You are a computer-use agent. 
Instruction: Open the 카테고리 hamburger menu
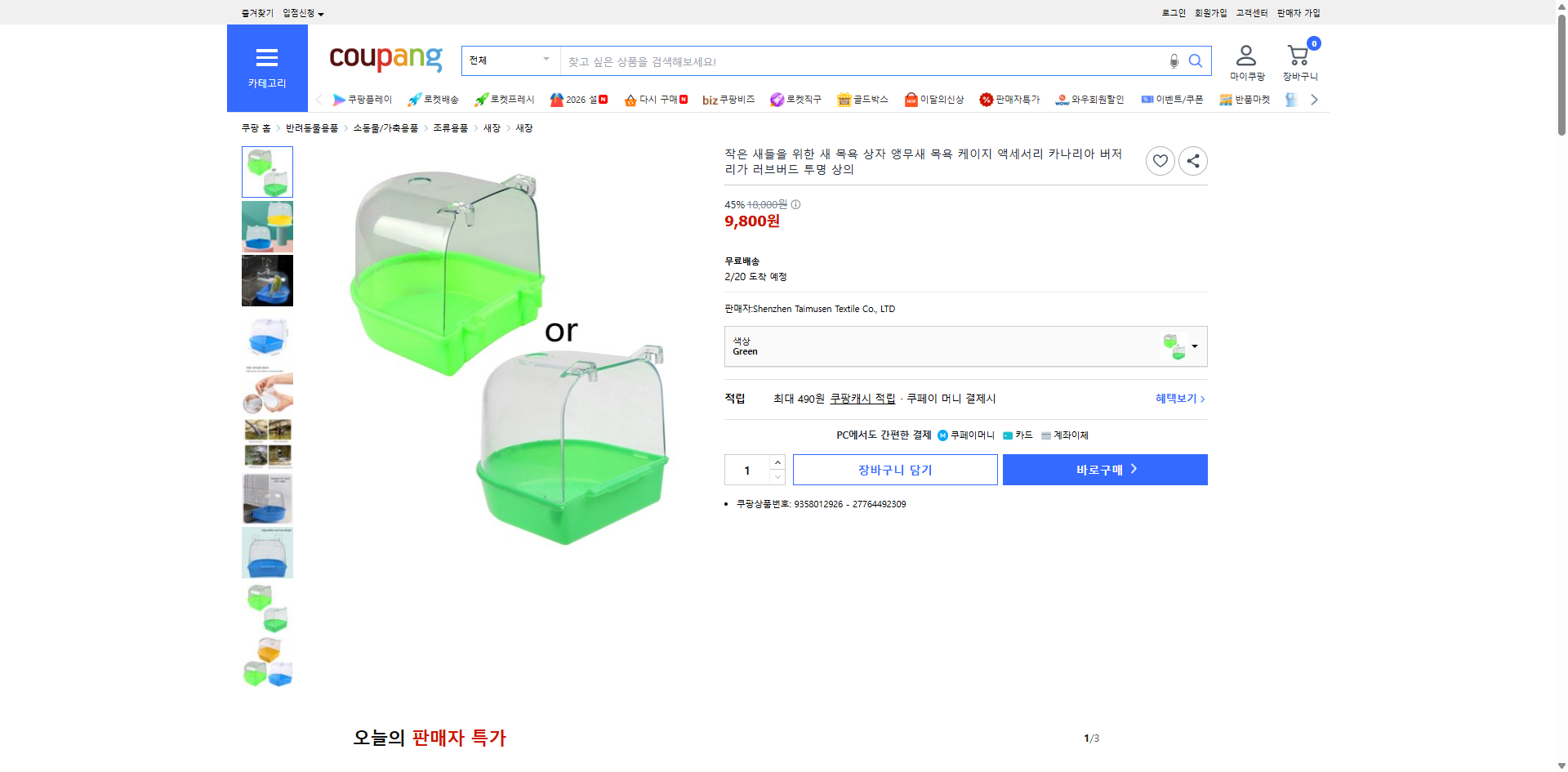pos(267,58)
